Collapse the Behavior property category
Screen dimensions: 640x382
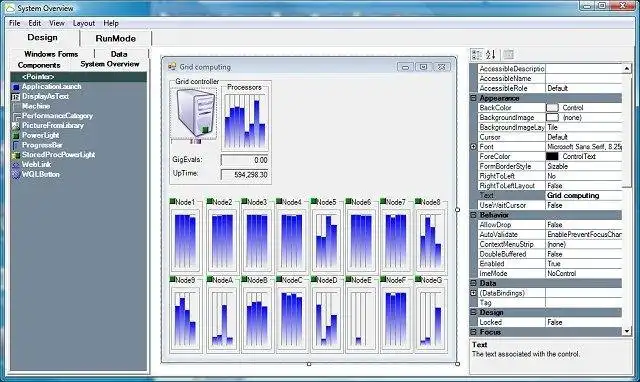point(473,215)
